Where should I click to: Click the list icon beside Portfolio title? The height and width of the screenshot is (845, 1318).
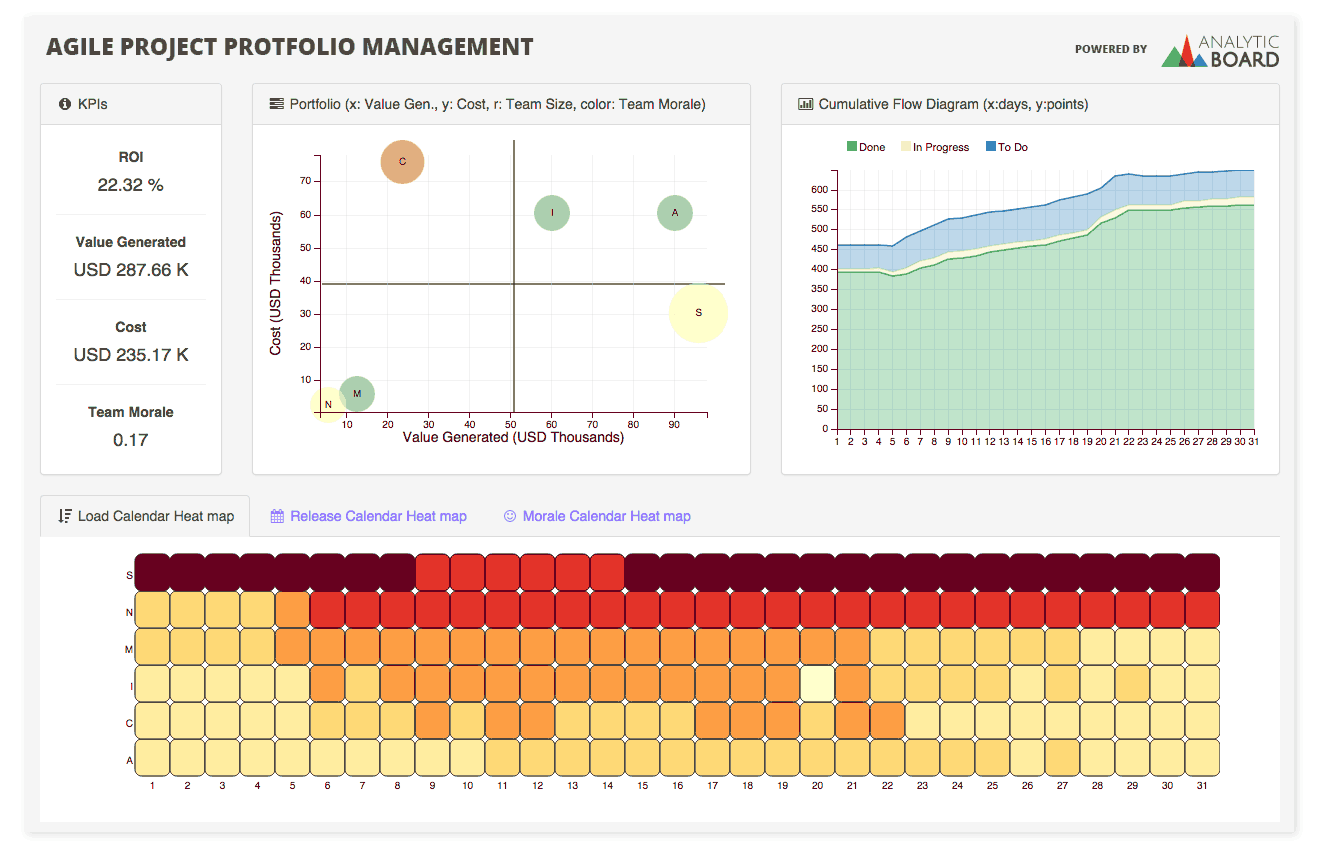point(277,104)
